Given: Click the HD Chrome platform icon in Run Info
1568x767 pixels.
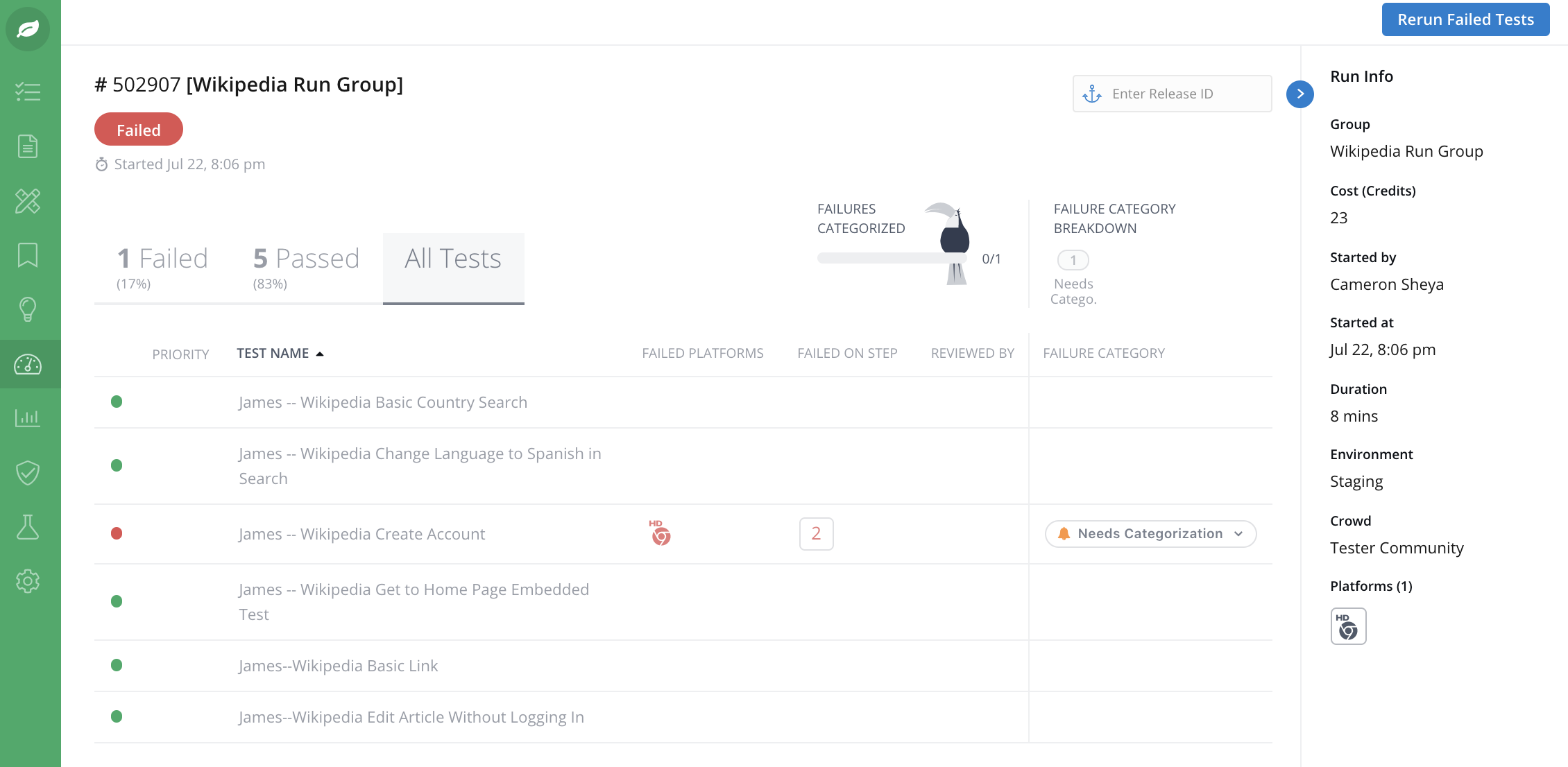Looking at the screenshot, I should 1347,626.
